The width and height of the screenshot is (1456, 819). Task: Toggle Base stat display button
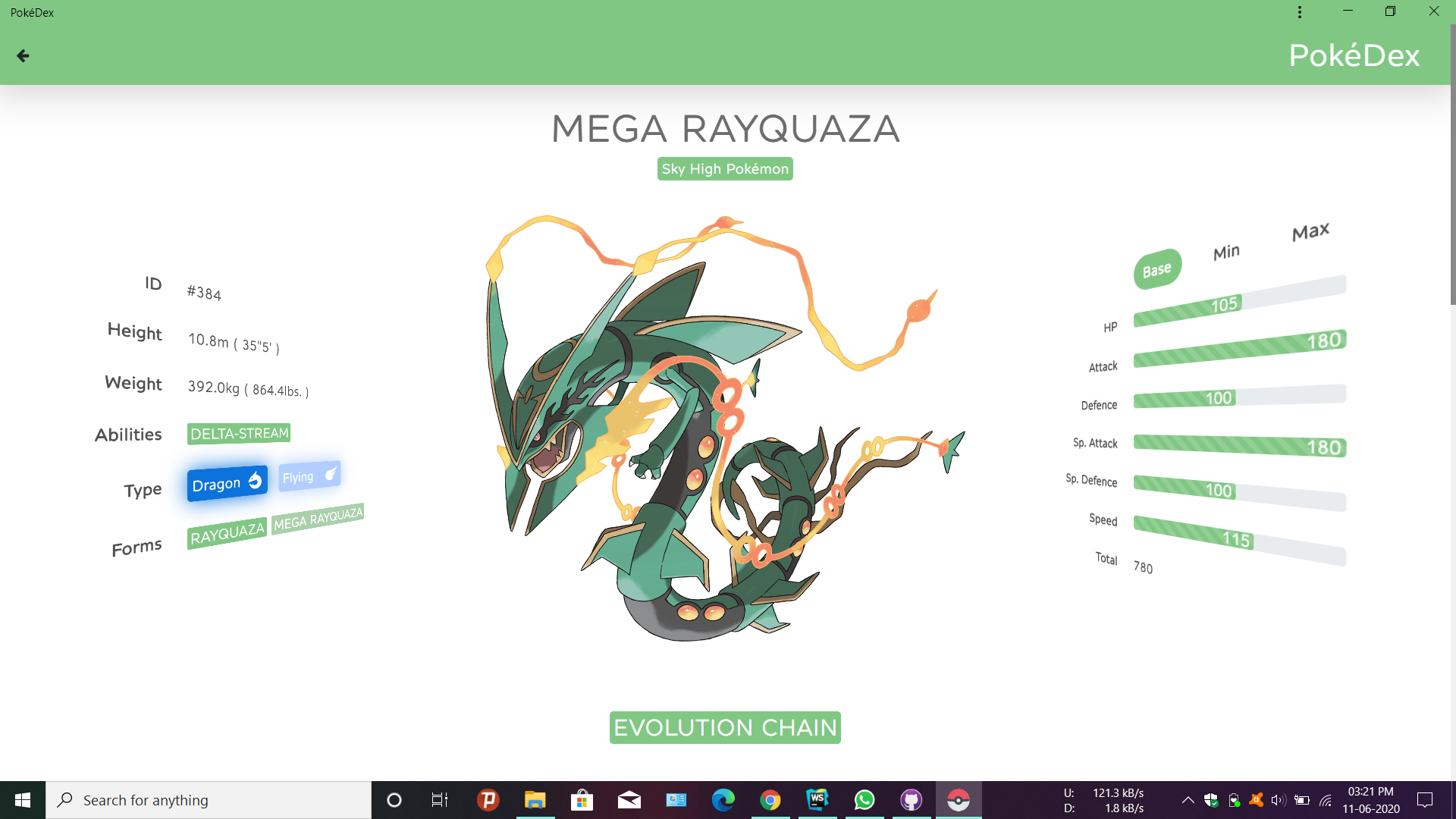(1157, 267)
